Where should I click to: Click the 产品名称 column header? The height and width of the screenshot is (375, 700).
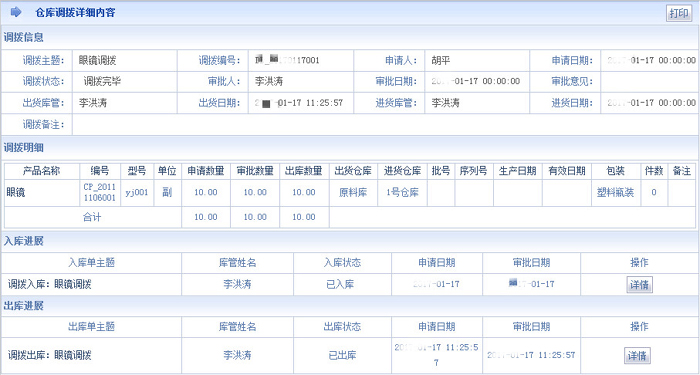[x=42, y=171]
